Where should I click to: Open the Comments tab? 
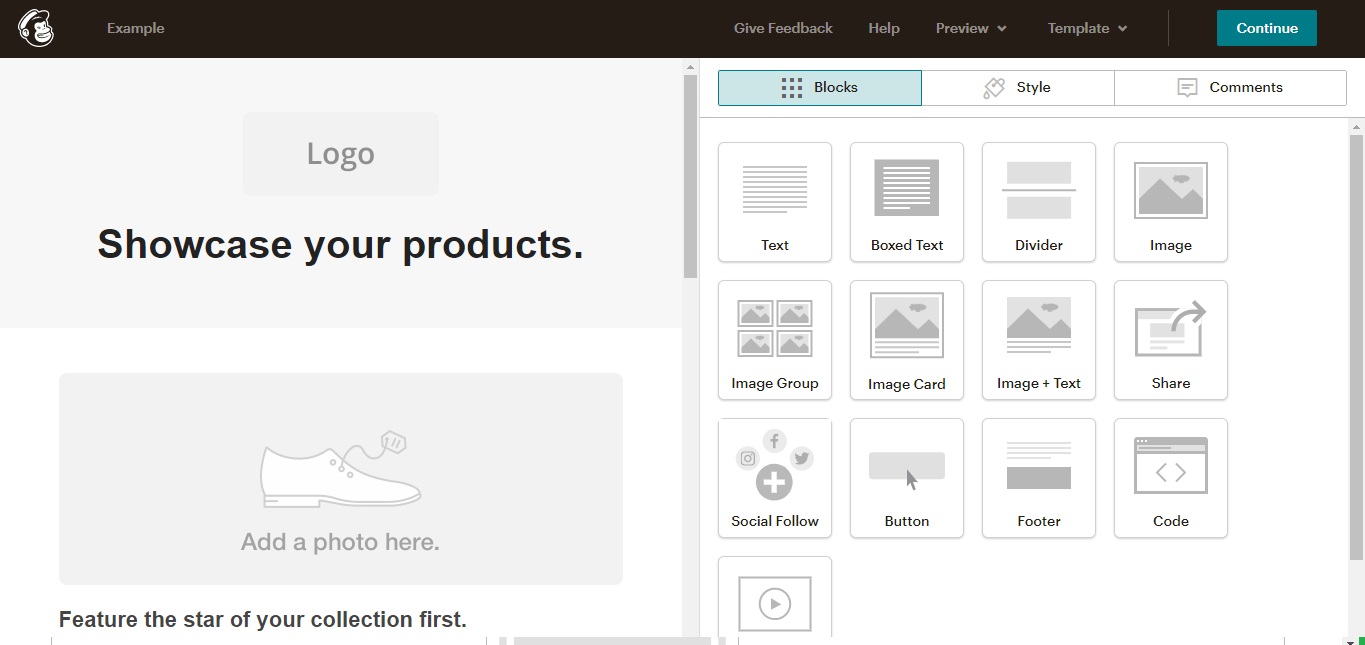[1230, 88]
